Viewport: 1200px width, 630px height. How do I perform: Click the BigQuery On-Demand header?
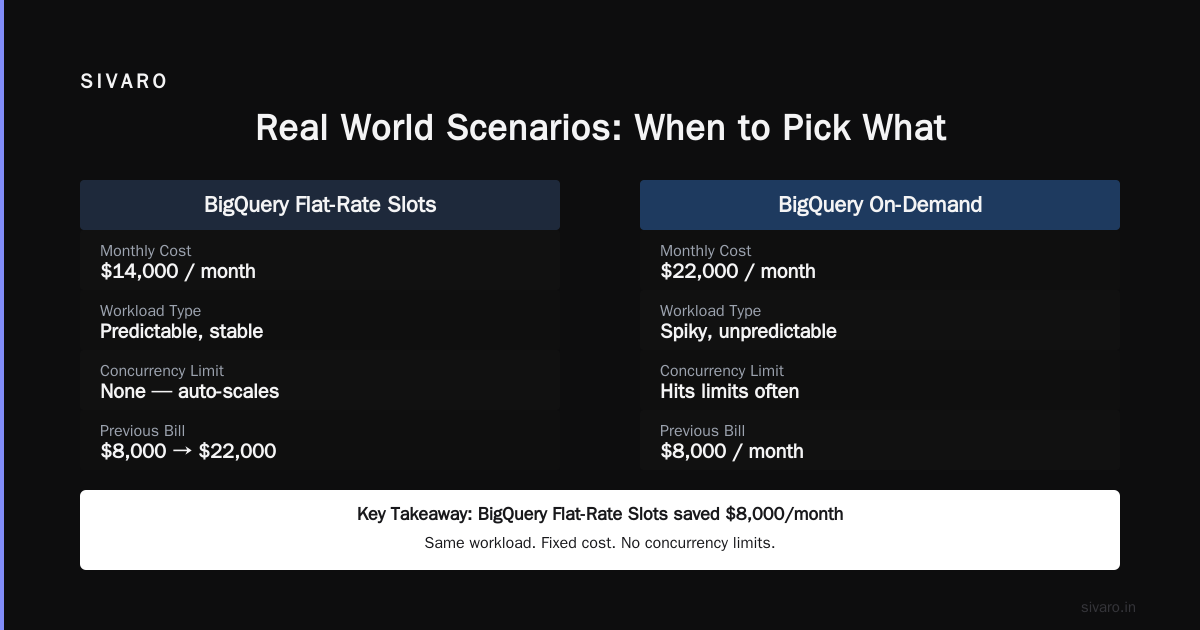[x=880, y=205]
